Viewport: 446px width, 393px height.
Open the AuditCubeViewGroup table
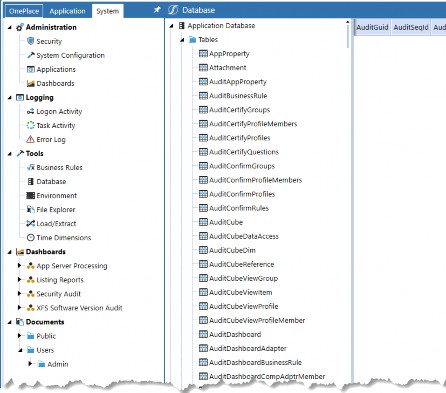point(243,278)
